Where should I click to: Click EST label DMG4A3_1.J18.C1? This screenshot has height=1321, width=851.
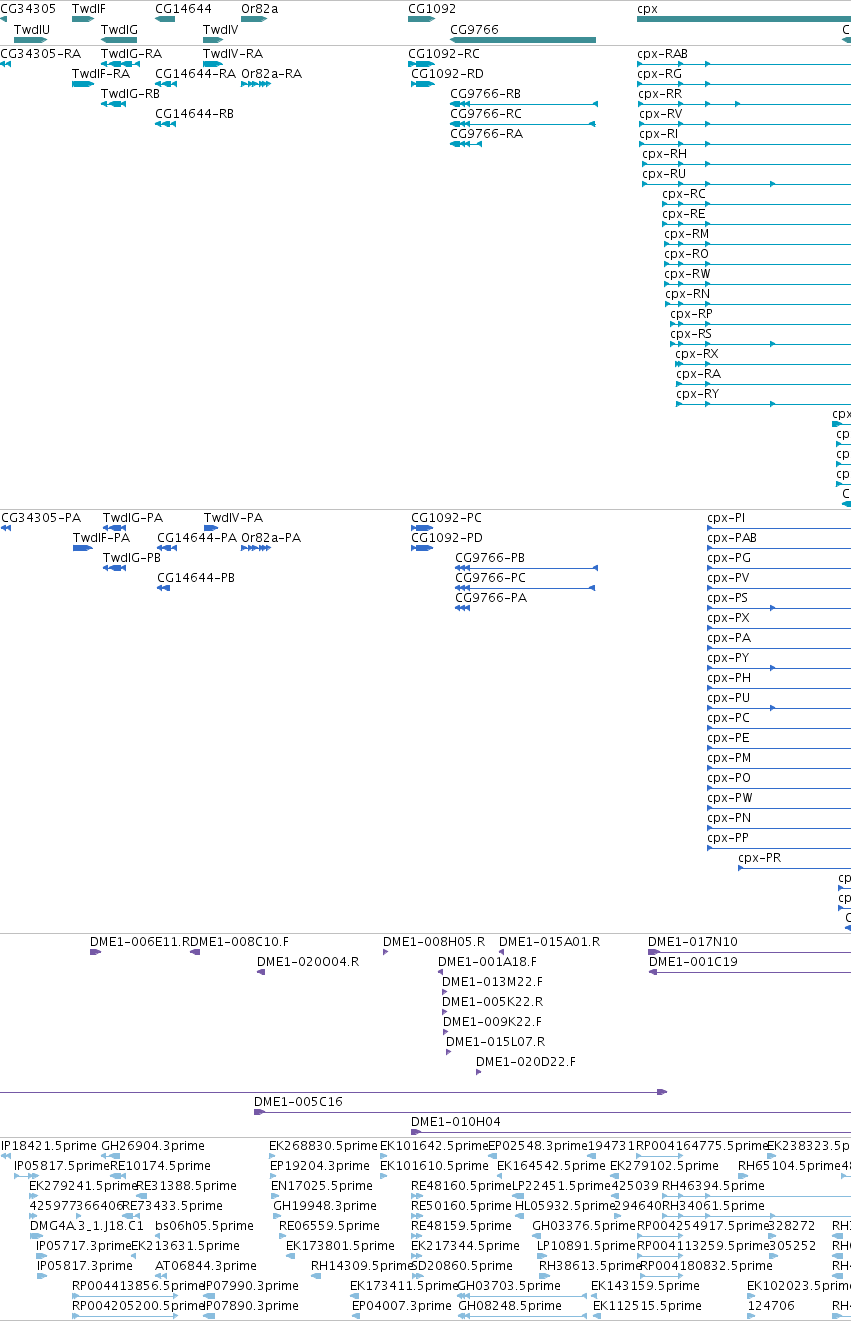[x=87, y=1226]
